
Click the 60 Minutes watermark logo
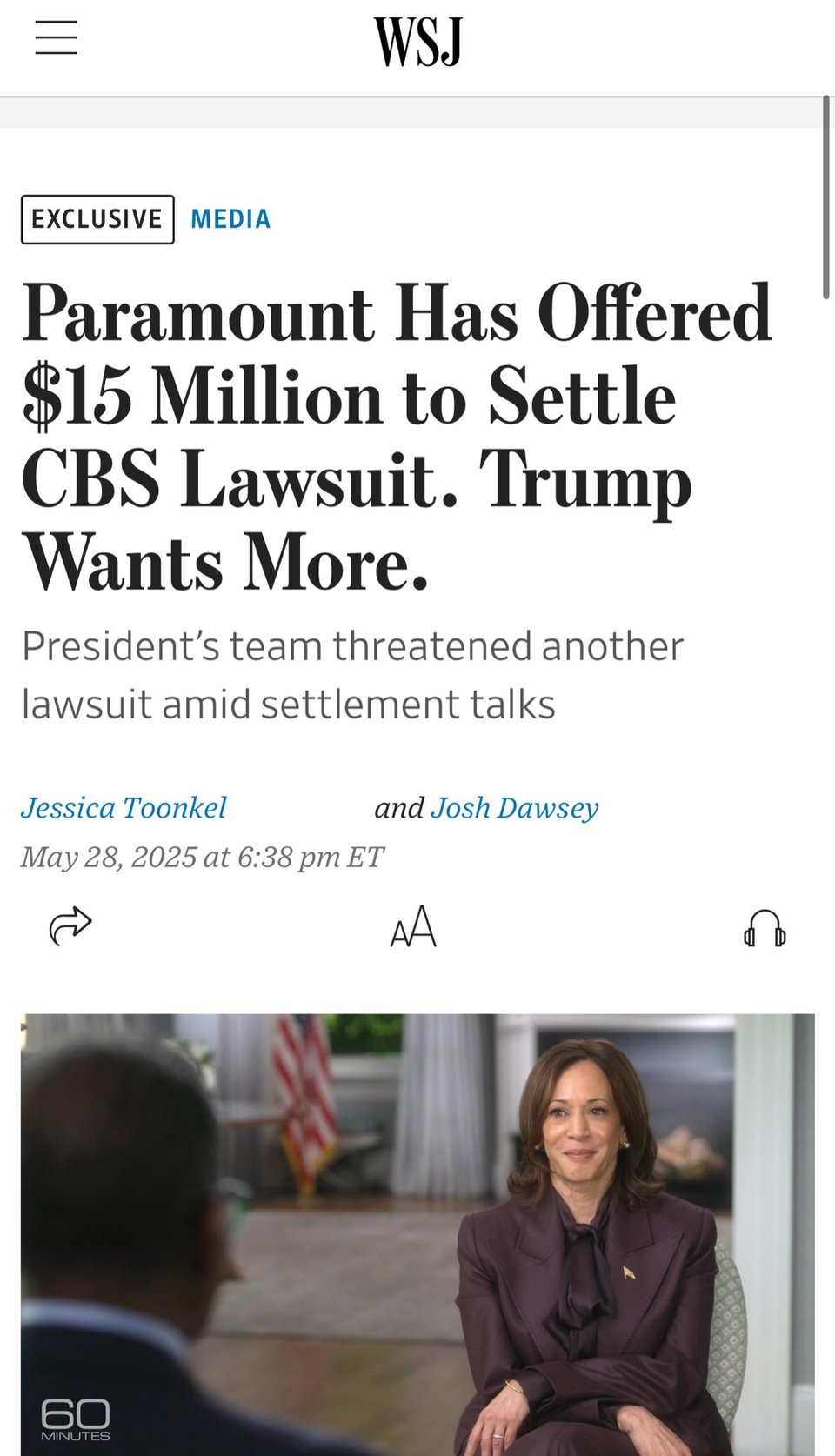pyautogui.click(x=76, y=1419)
